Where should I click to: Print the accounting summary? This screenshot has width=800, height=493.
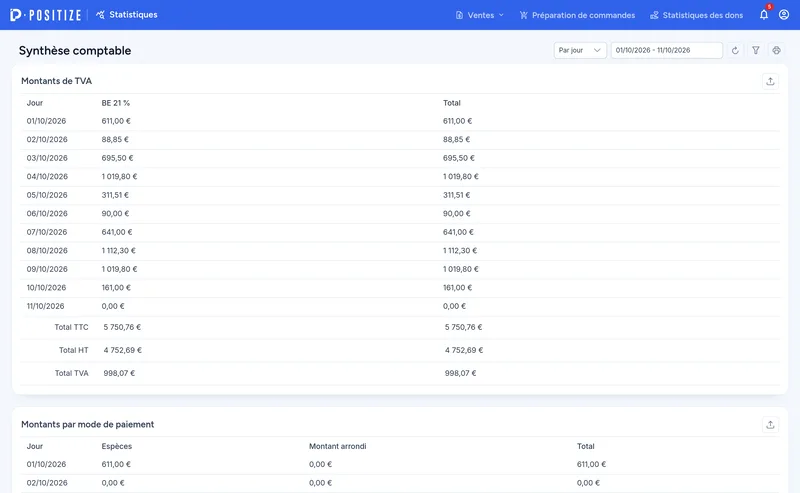777,50
